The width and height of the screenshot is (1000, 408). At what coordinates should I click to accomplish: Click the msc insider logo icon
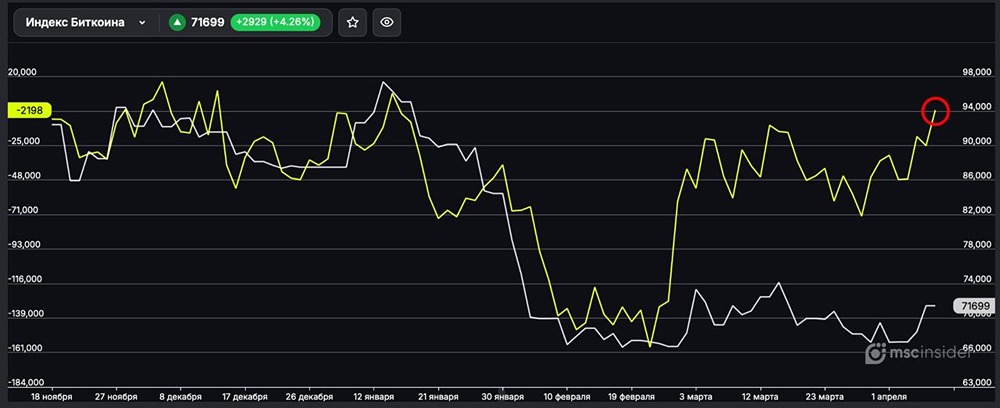(876, 354)
